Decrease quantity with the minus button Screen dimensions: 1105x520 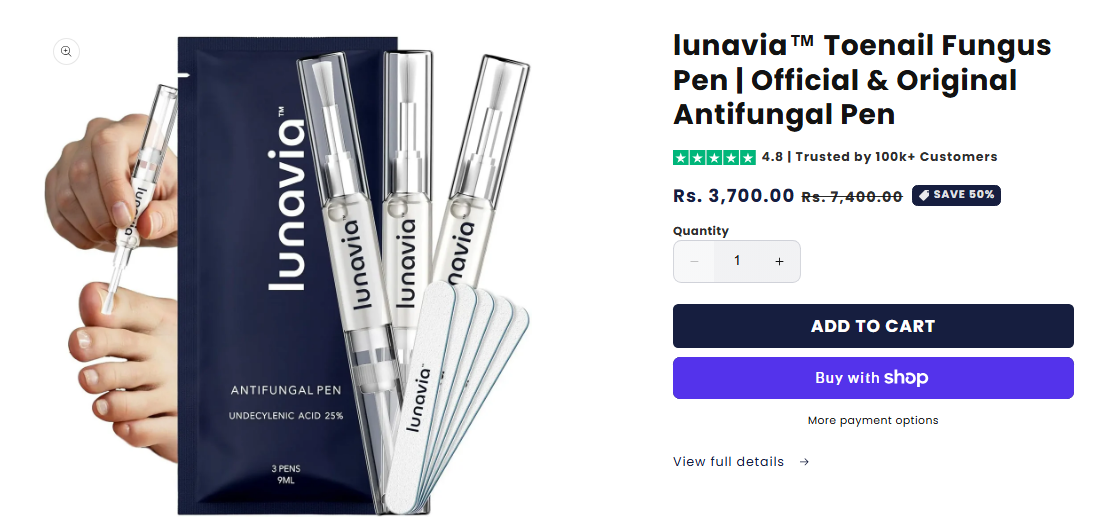pyautogui.click(x=694, y=261)
